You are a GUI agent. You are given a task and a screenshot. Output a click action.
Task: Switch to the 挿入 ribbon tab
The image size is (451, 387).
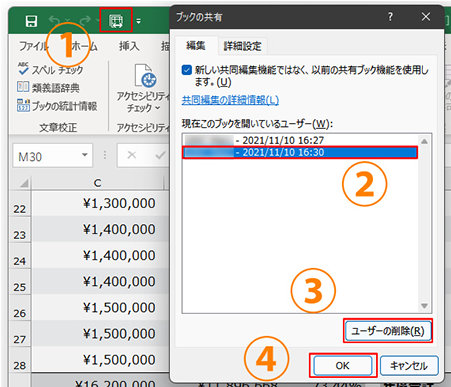[x=129, y=46]
